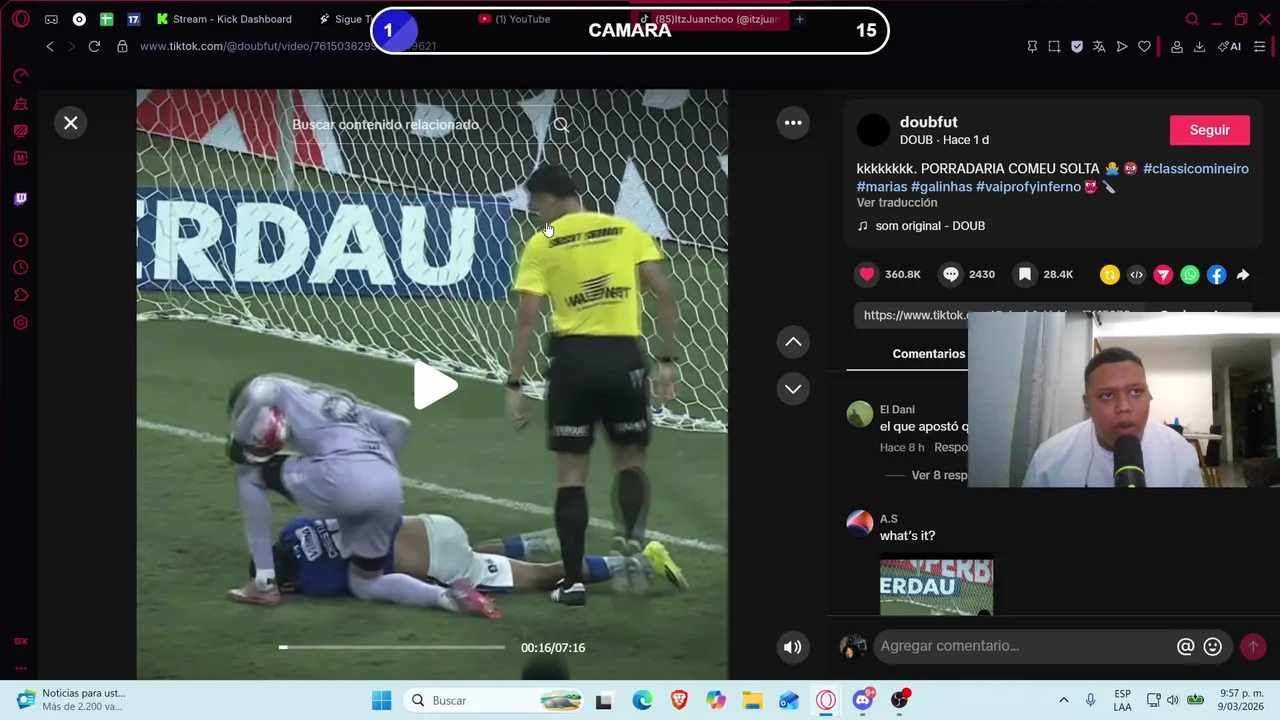Click Ver traducción for the caption
Image resolution: width=1280 pixels, height=720 pixels.
point(897,203)
